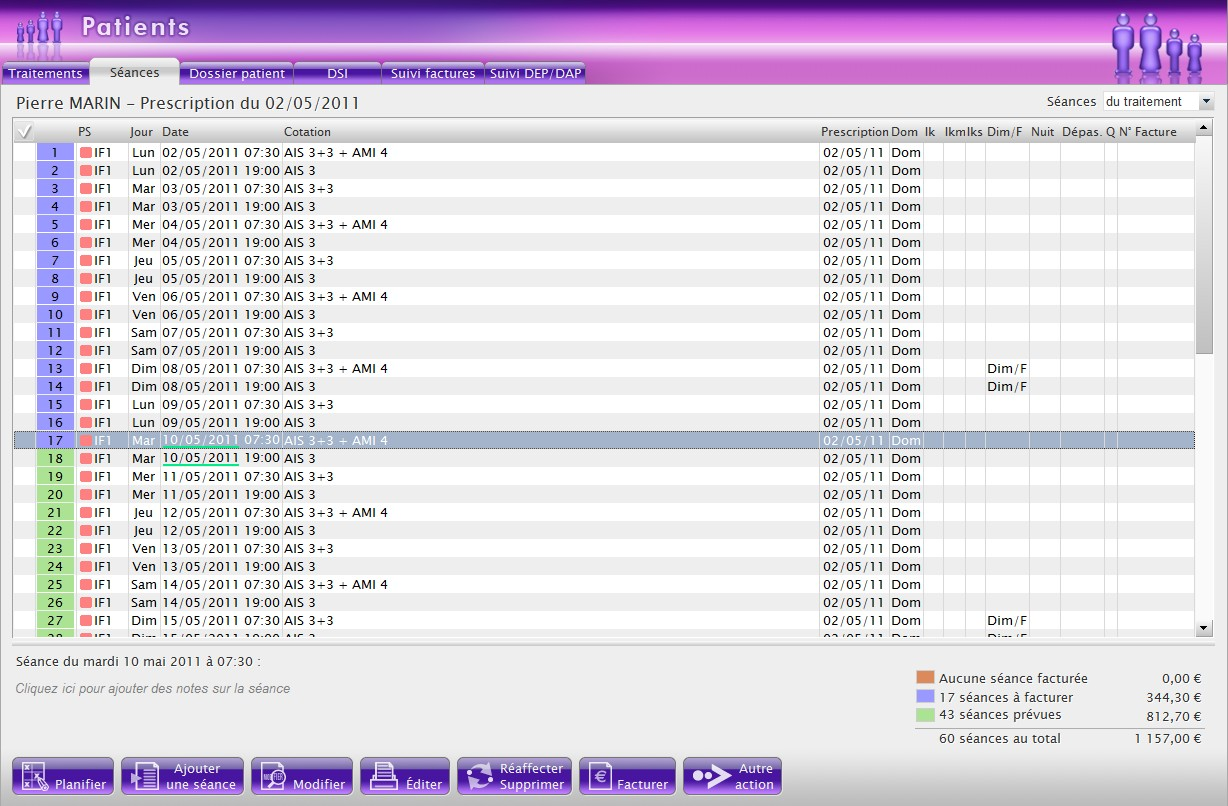Click the Éditer printer icon

point(383,777)
